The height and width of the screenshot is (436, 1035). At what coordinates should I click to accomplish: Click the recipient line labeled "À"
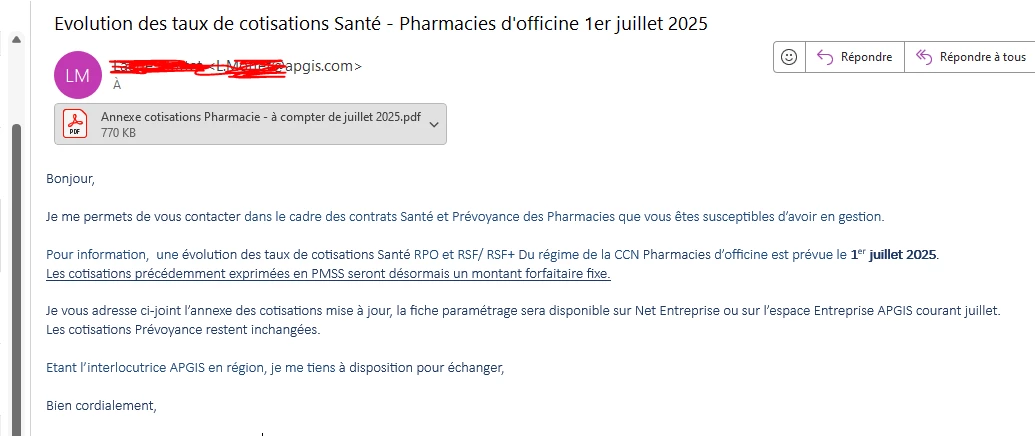117,85
